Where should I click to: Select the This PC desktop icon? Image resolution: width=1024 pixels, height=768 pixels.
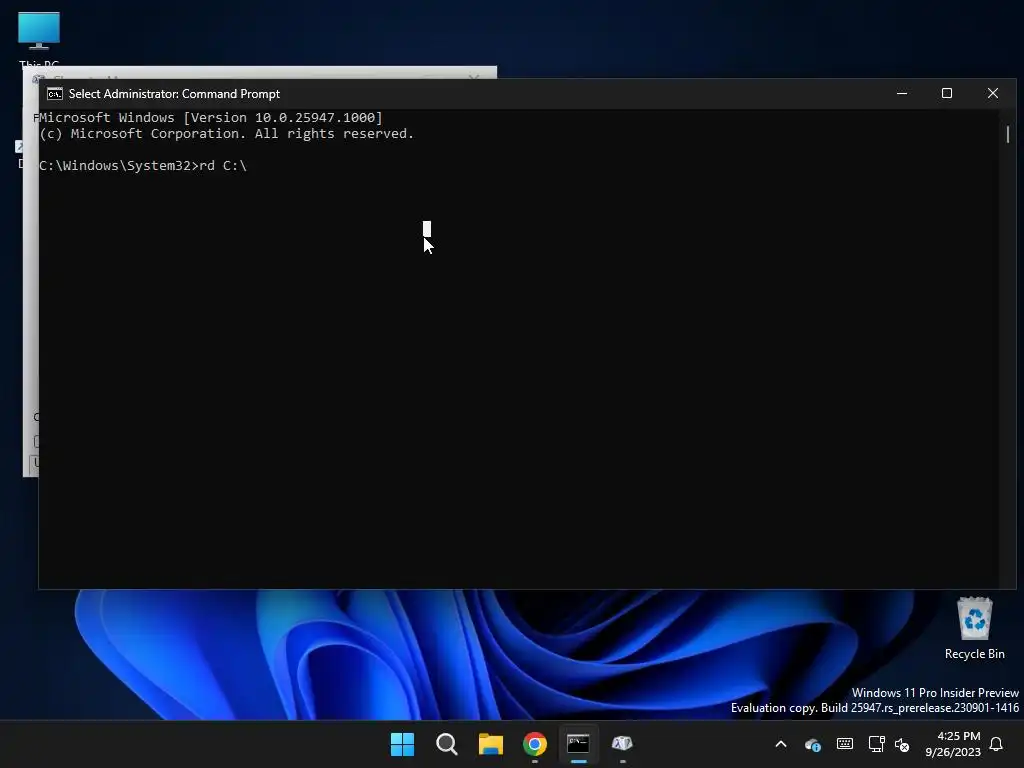pyautogui.click(x=39, y=39)
